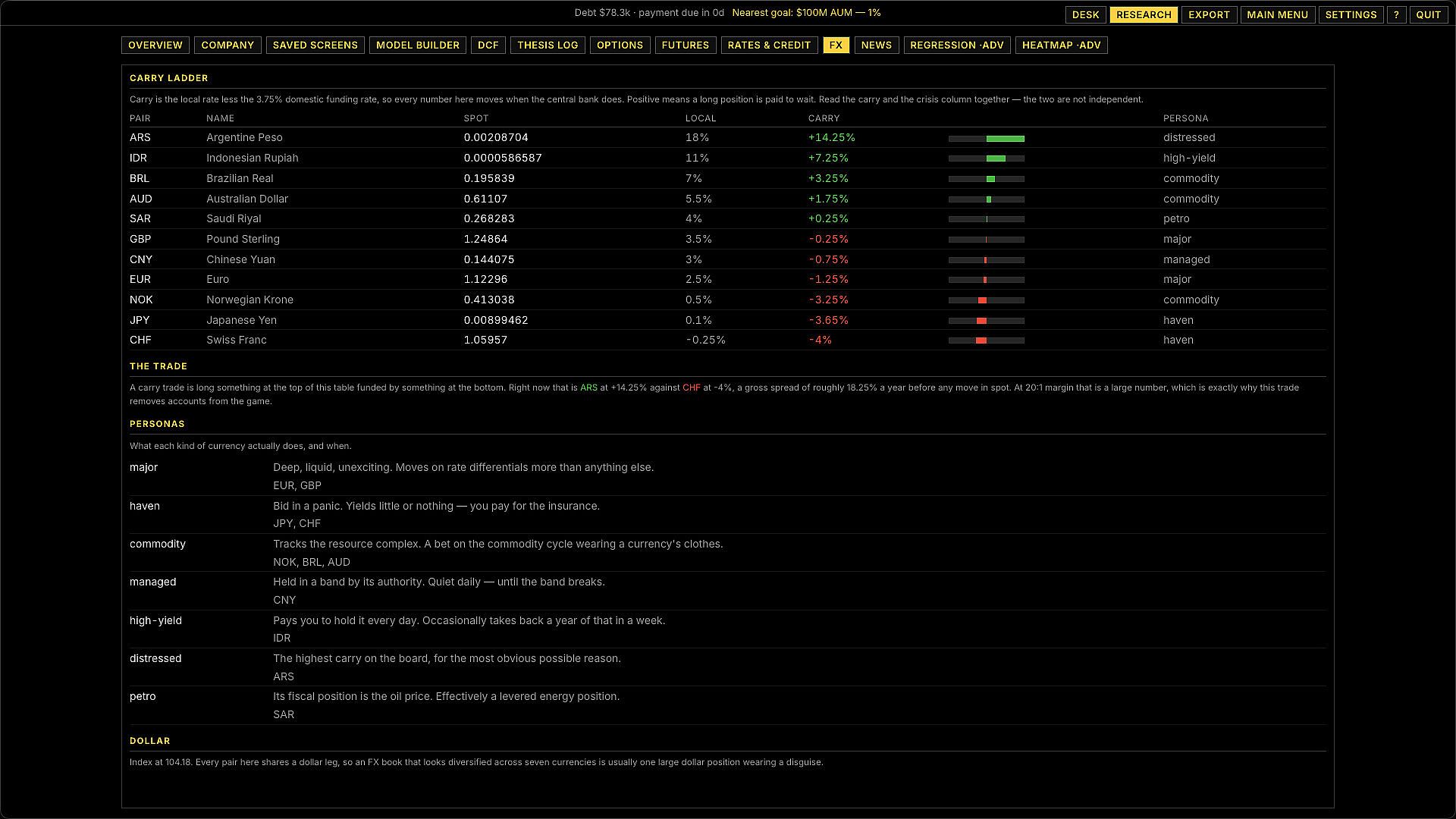1456x819 pixels.
Task: Click 'NOK, BRL, AUD' currency list
Action: pos(311,562)
